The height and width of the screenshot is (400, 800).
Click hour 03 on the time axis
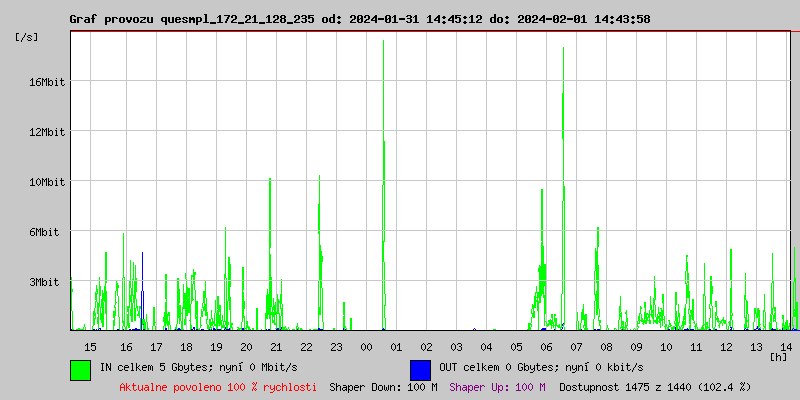tap(456, 347)
